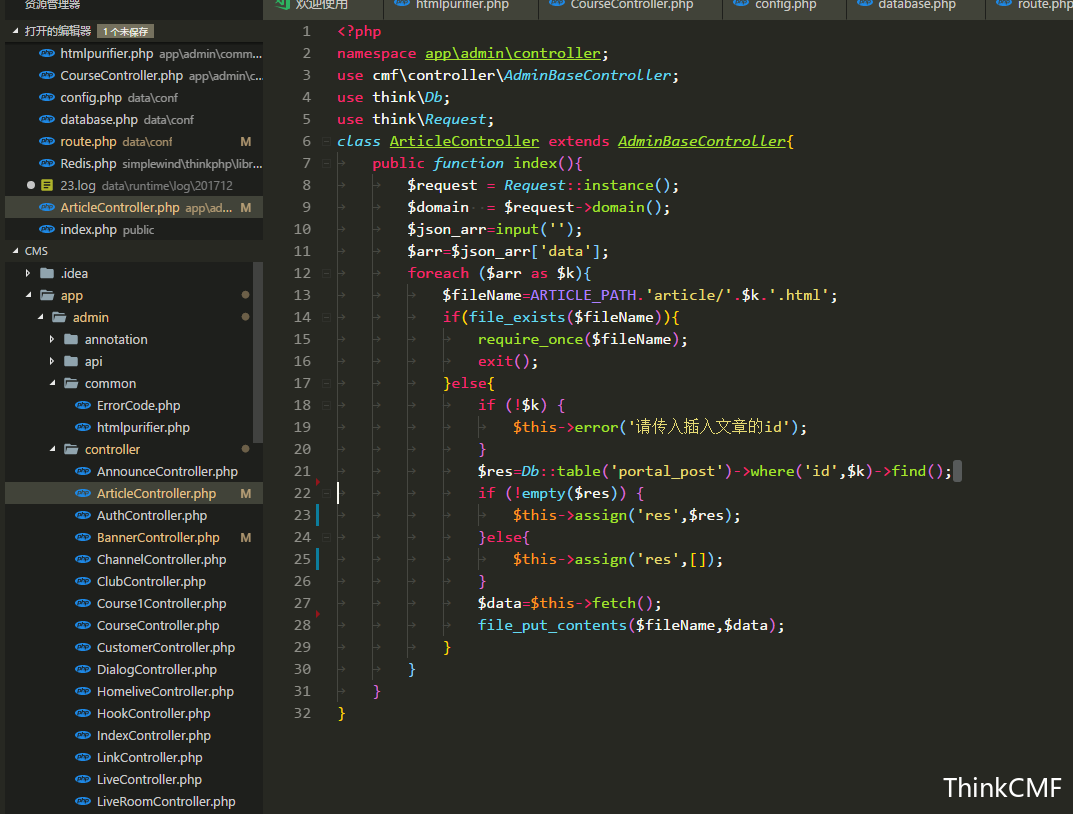
Task: Collapse the controller folder
Action: pos(52,449)
